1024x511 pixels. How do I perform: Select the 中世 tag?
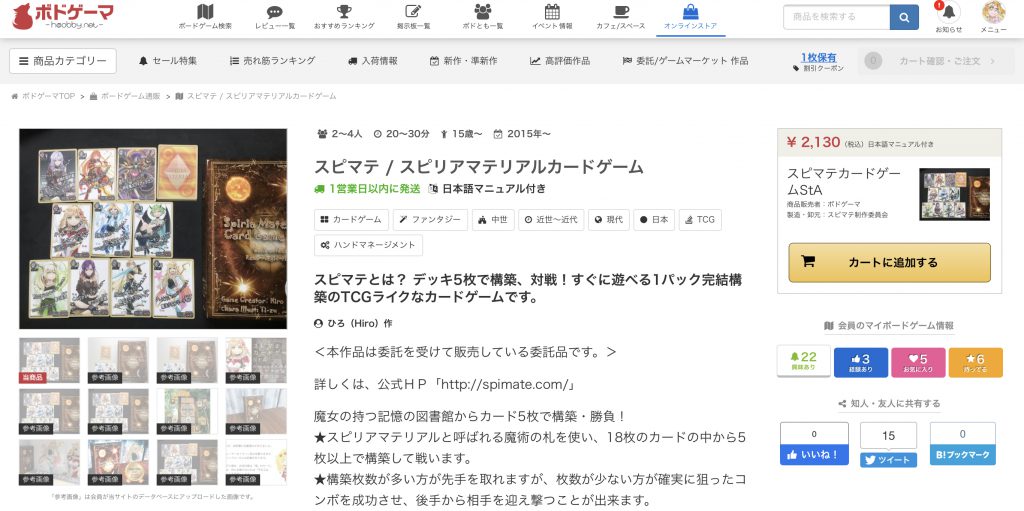click(x=492, y=220)
